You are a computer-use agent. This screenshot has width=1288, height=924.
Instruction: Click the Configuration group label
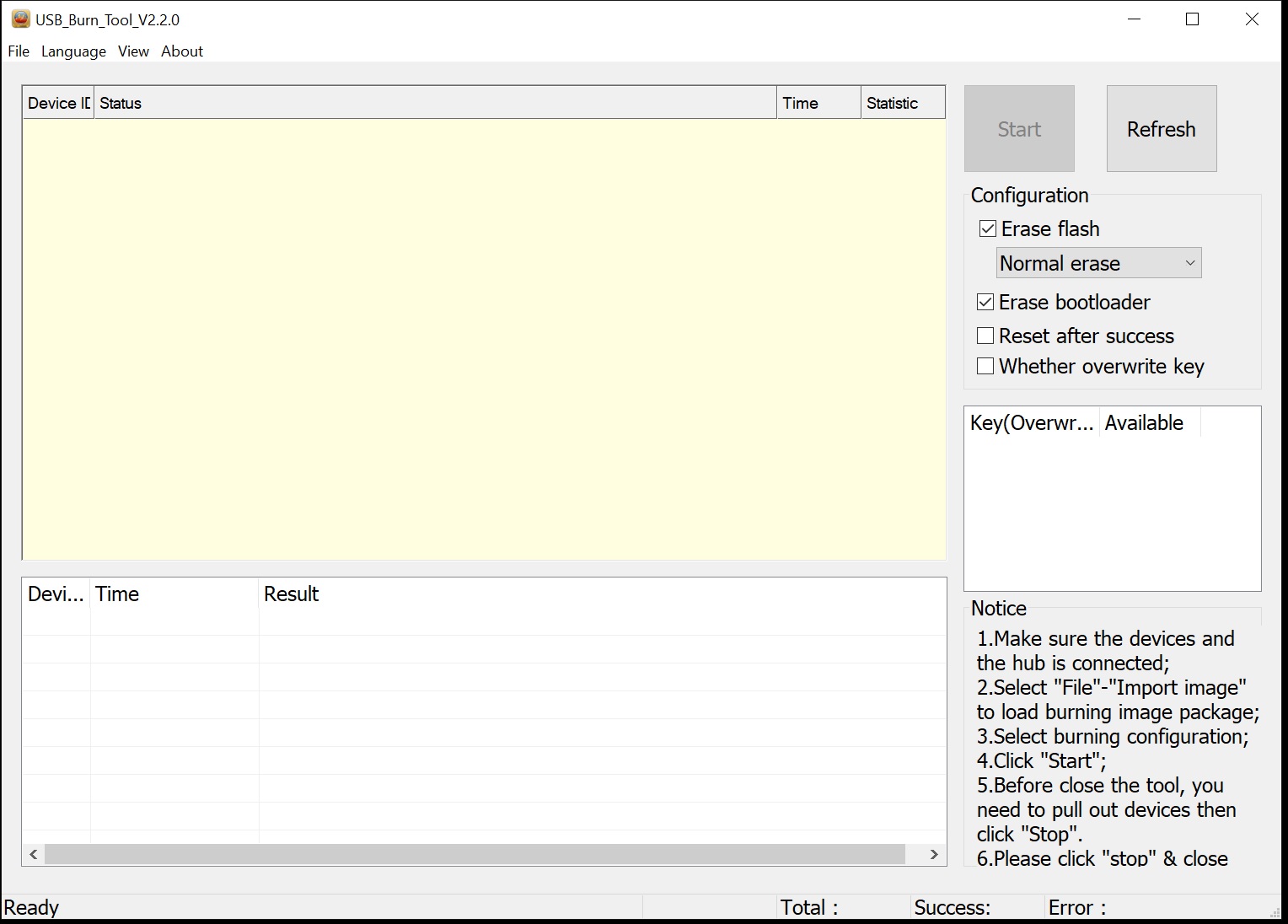click(x=1030, y=196)
